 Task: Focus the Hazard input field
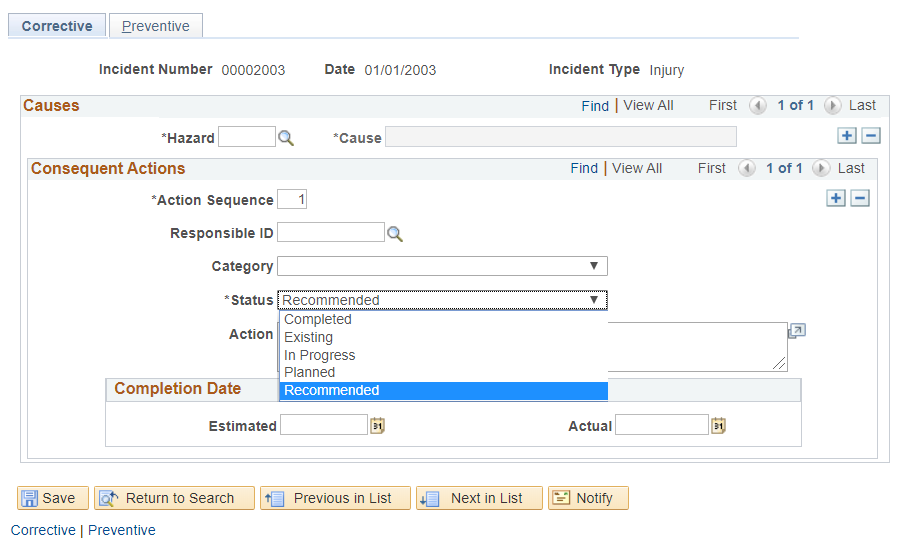(x=247, y=137)
